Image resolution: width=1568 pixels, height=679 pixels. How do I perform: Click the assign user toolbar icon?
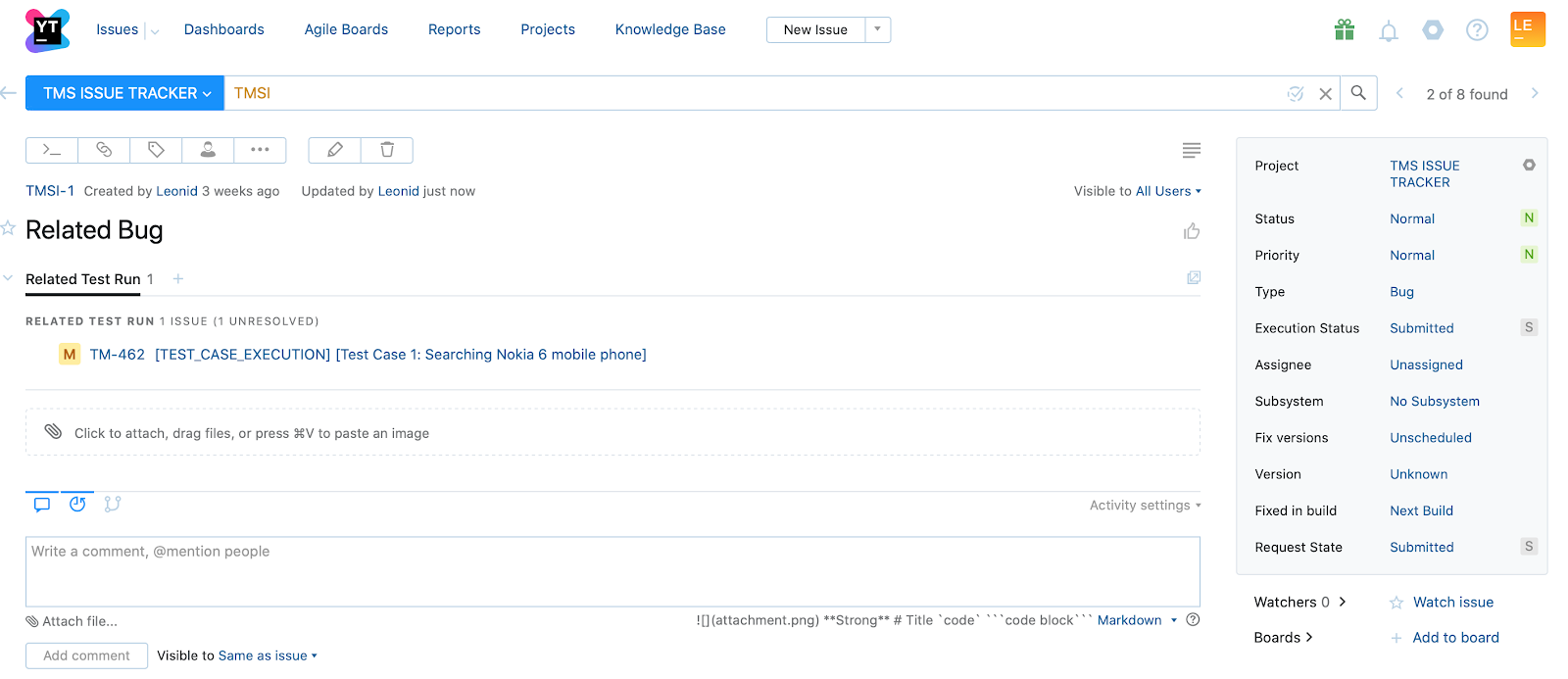coord(208,150)
